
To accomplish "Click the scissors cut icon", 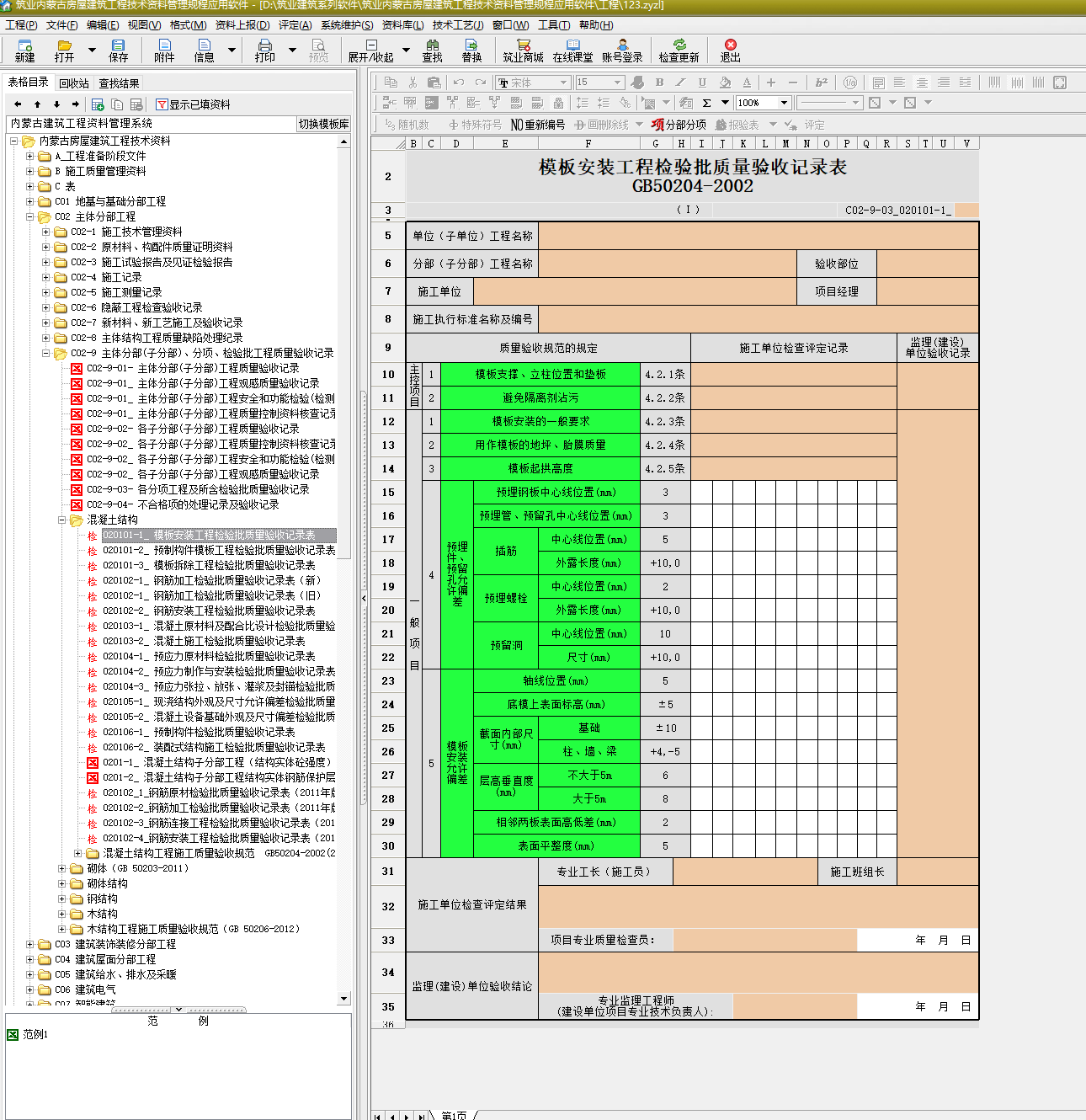I will click(413, 82).
